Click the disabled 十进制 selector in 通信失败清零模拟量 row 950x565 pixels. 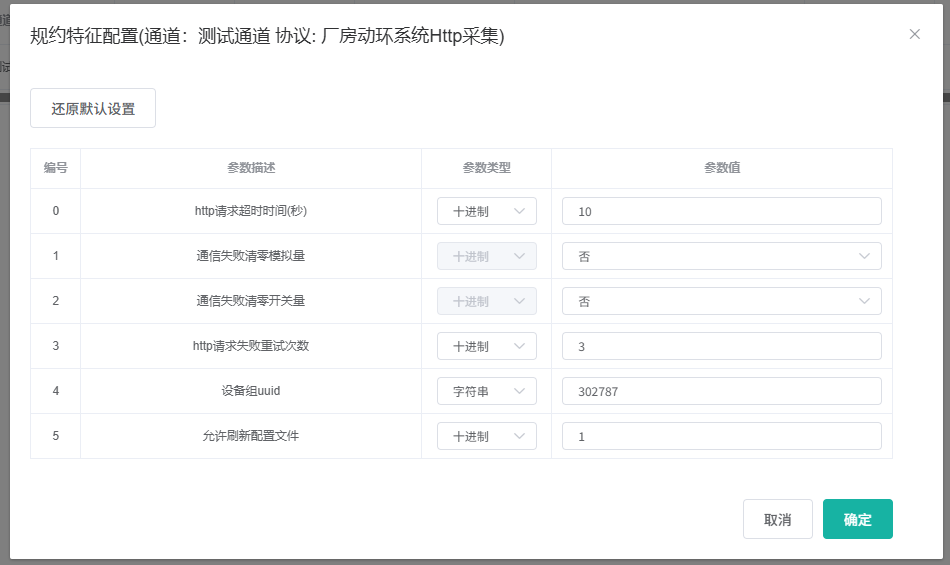pos(487,256)
